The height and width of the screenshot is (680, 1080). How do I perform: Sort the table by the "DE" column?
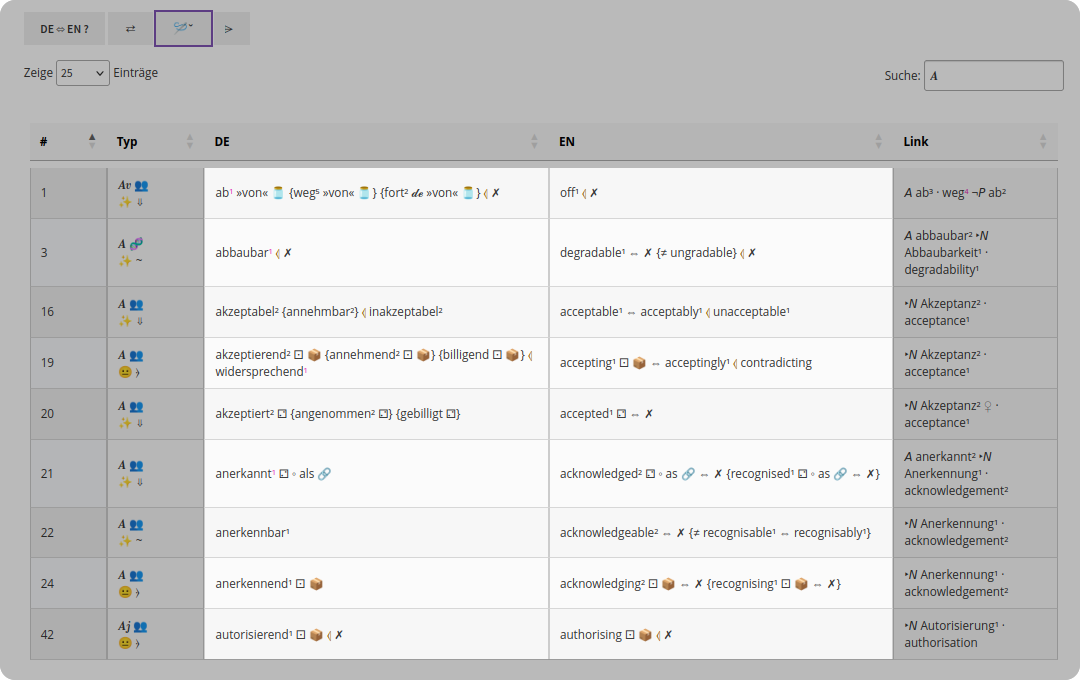376,141
